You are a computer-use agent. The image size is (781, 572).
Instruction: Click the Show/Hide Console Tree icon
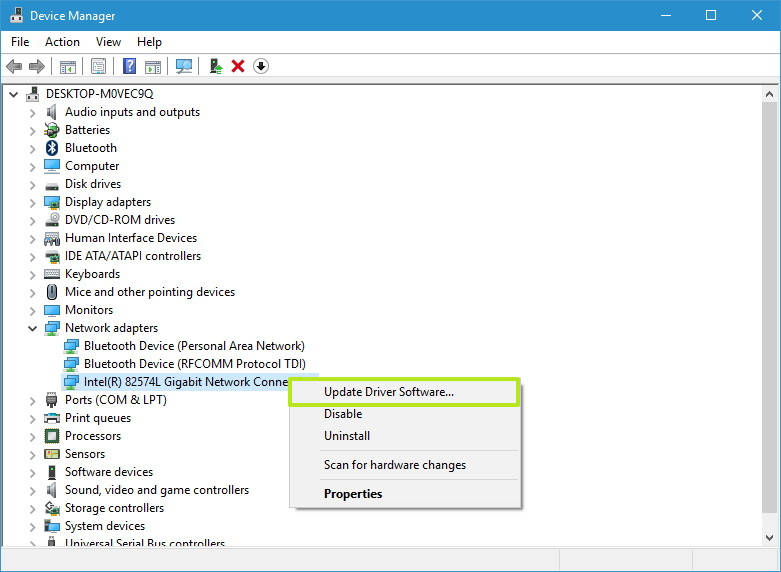click(68, 66)
